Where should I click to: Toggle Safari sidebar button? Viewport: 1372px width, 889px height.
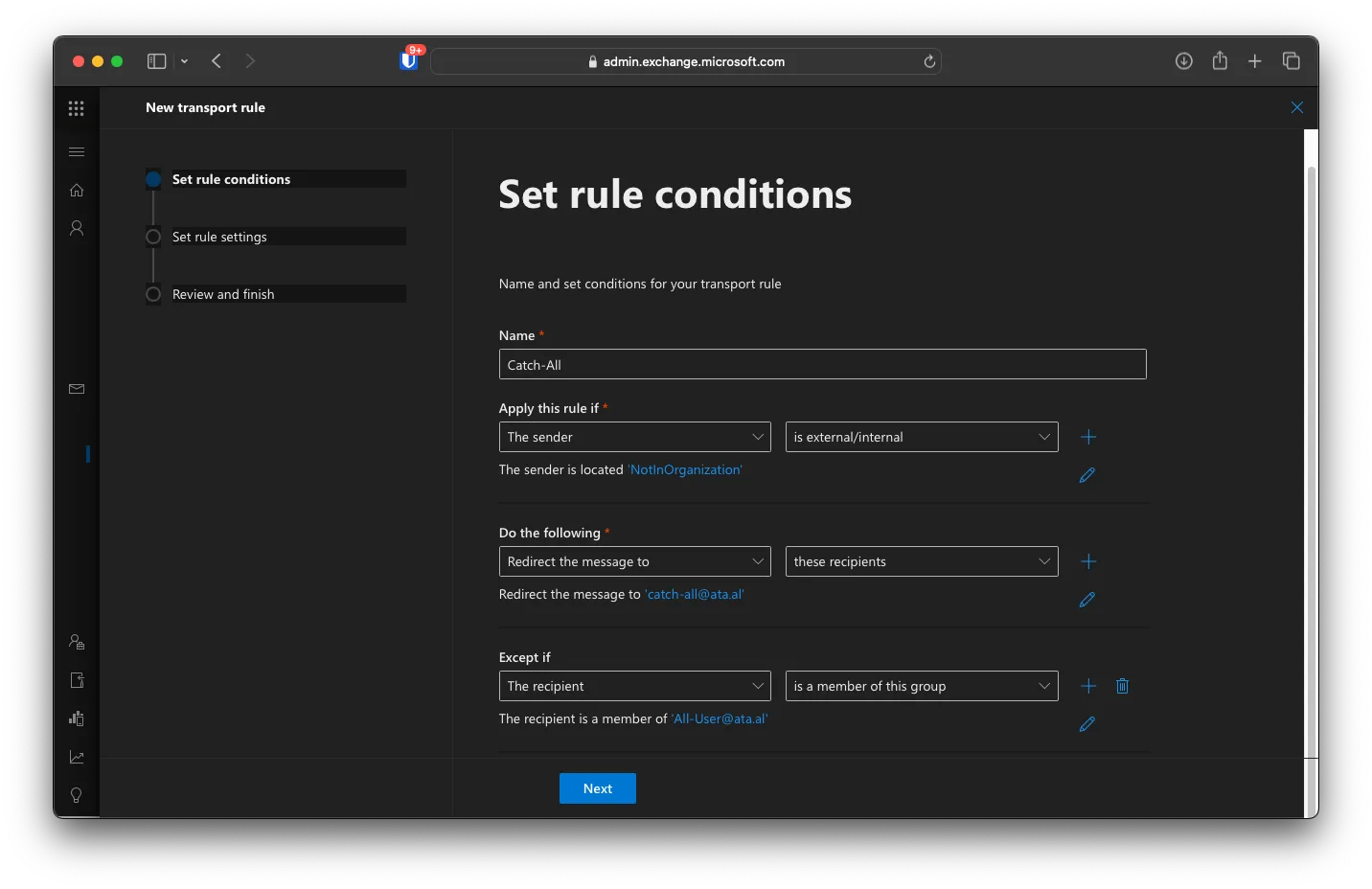157,61
